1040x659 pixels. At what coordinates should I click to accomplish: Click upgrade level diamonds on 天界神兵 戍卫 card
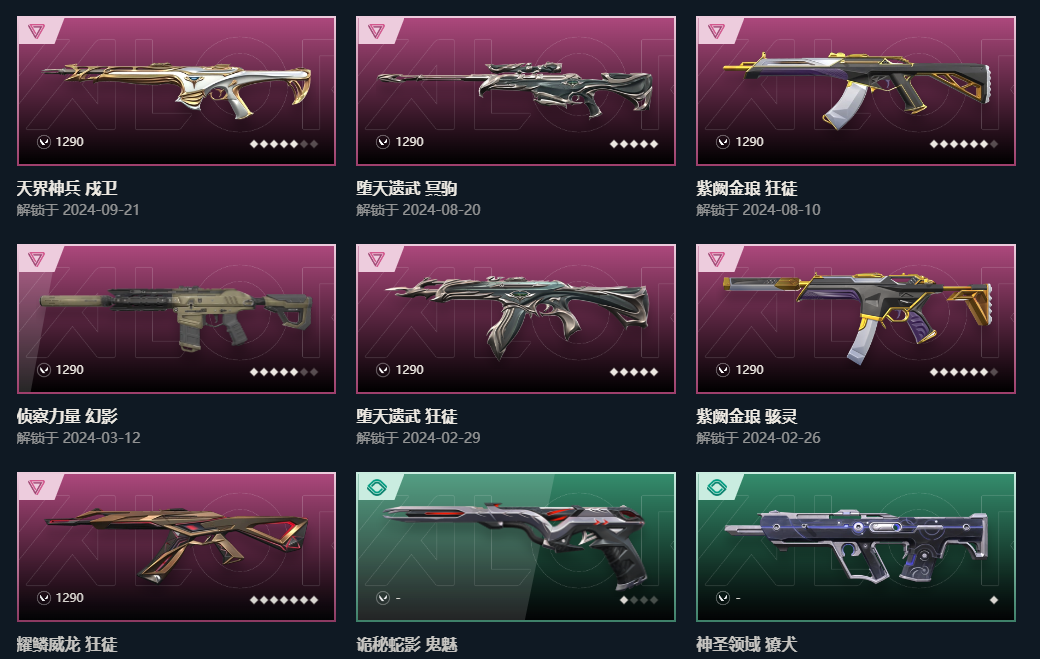[284, 144]
